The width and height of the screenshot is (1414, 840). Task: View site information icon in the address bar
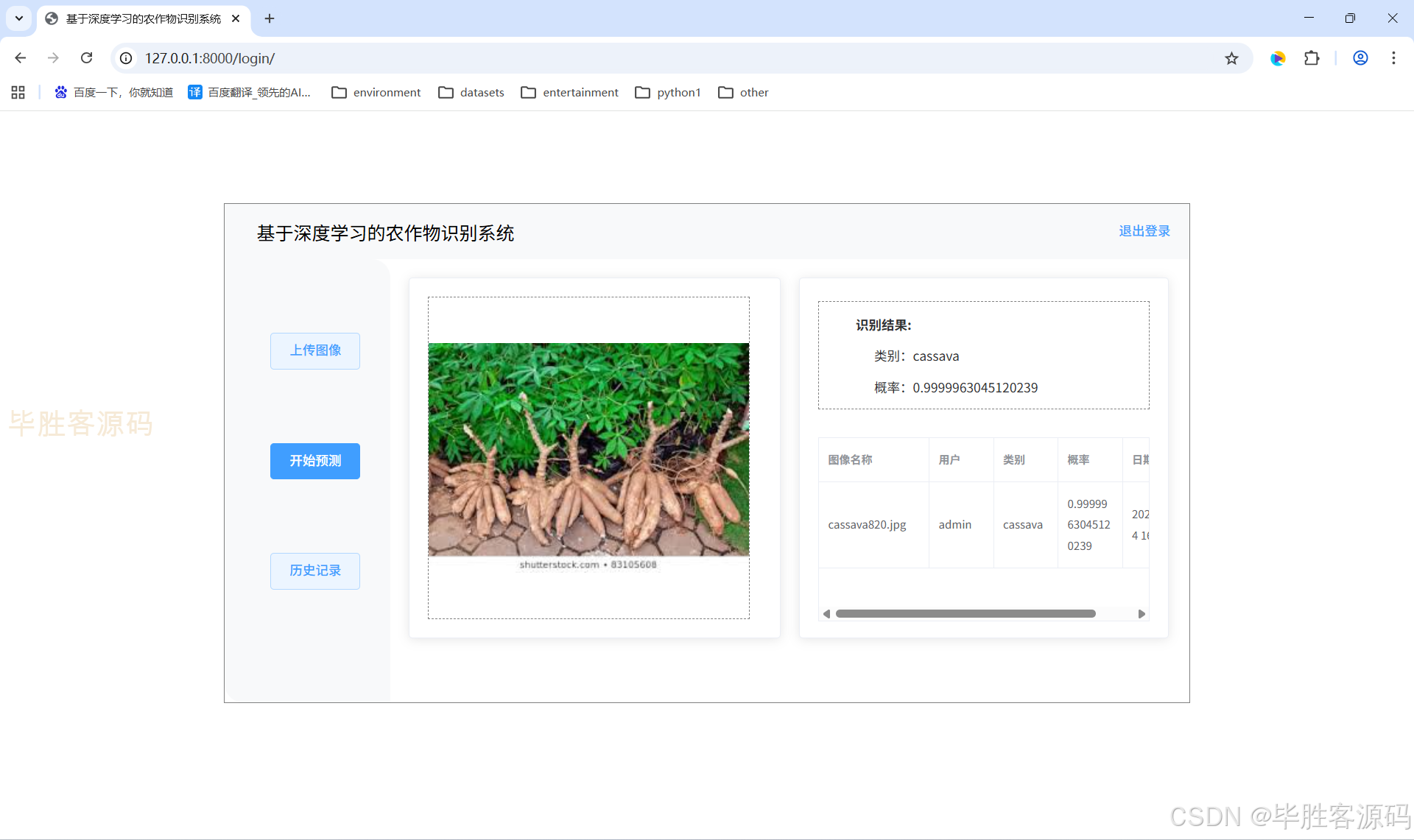pyautogui.click(x=127, y=58)
